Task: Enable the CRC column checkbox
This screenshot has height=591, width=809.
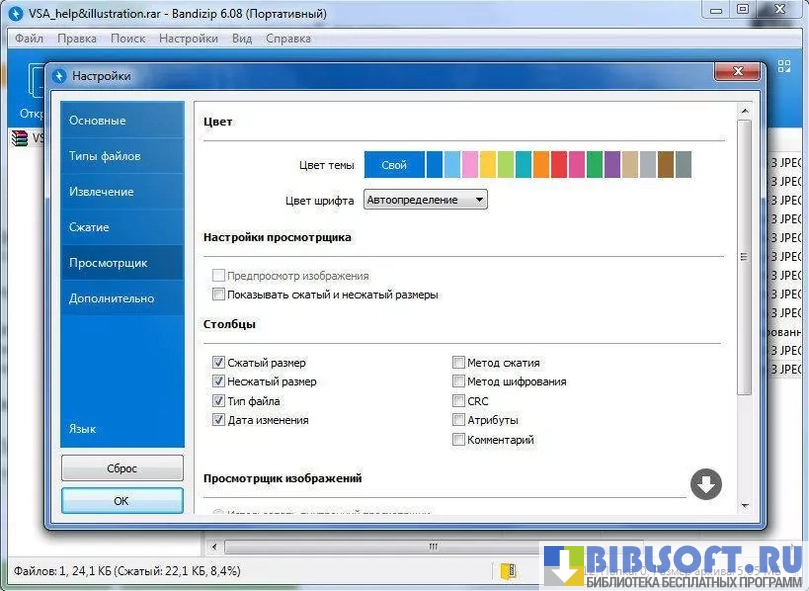Action: click(x=459, y=401)
